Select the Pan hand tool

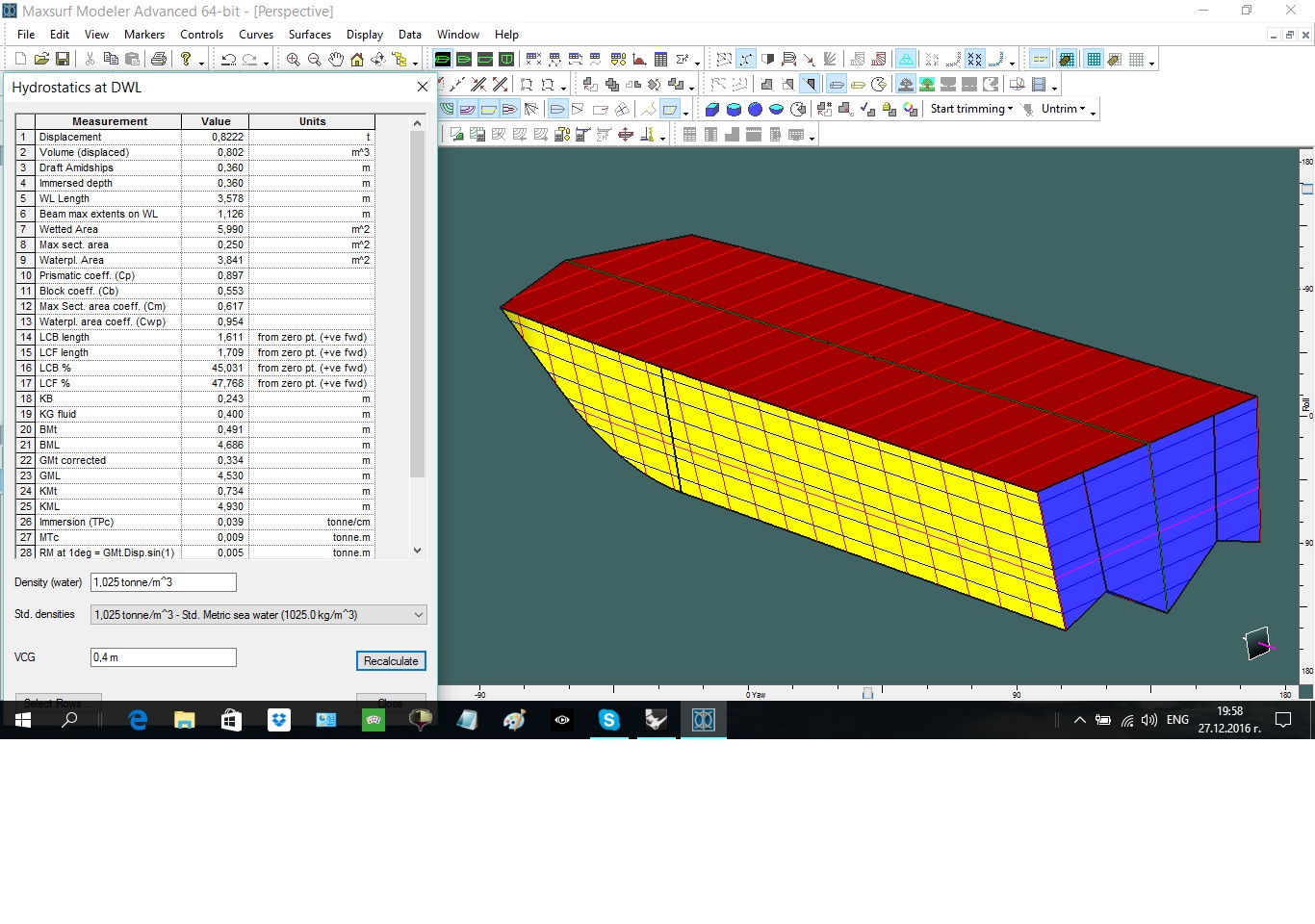click(x=335, y=60)
